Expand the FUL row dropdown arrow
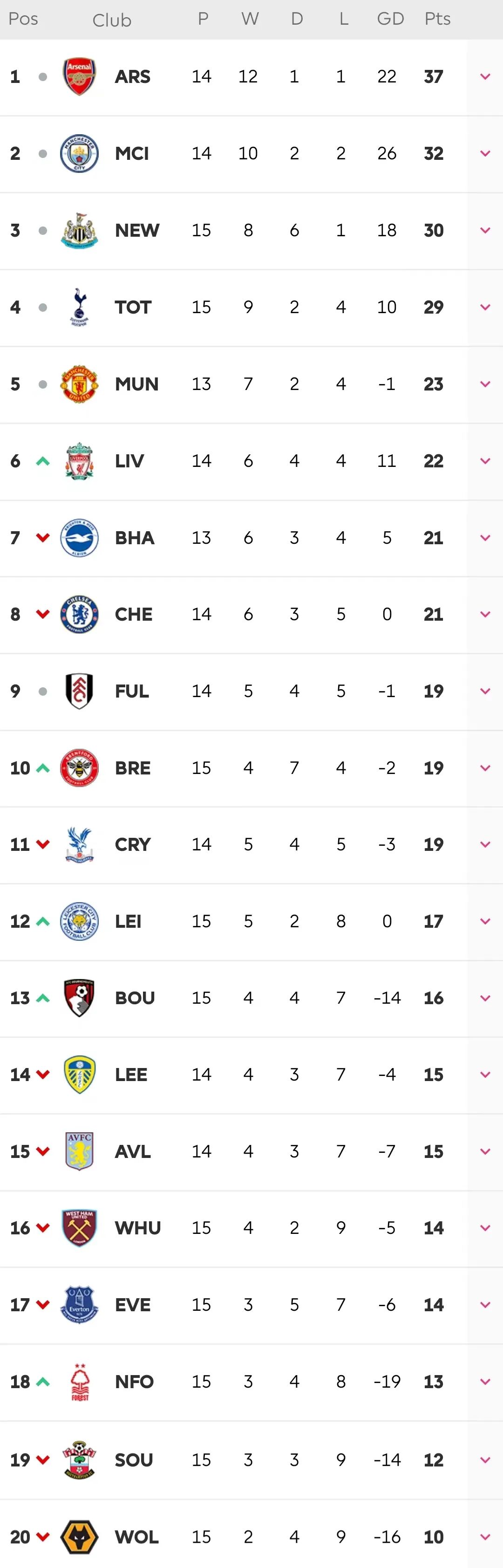Viewport: 503px width, 1568px height. click(x=485, y=691)
